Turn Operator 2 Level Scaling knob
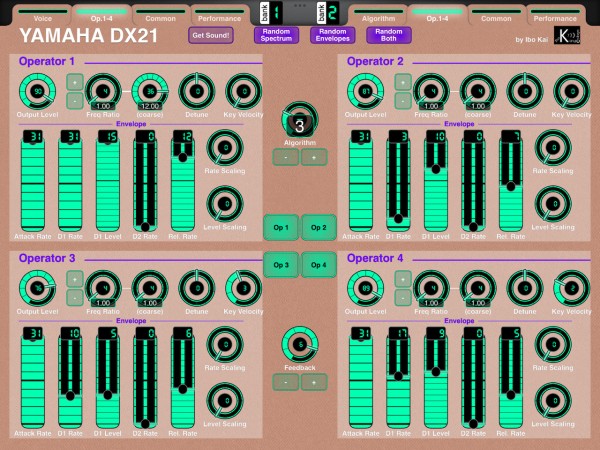The height and width of the screenshot is (450, 600). (553, 204)
